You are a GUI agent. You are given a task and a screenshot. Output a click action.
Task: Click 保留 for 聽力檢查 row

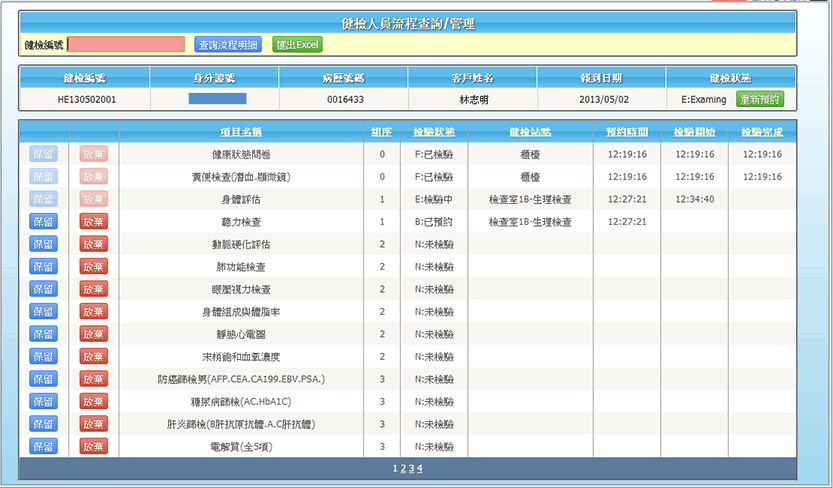click(x=44, y=221)
